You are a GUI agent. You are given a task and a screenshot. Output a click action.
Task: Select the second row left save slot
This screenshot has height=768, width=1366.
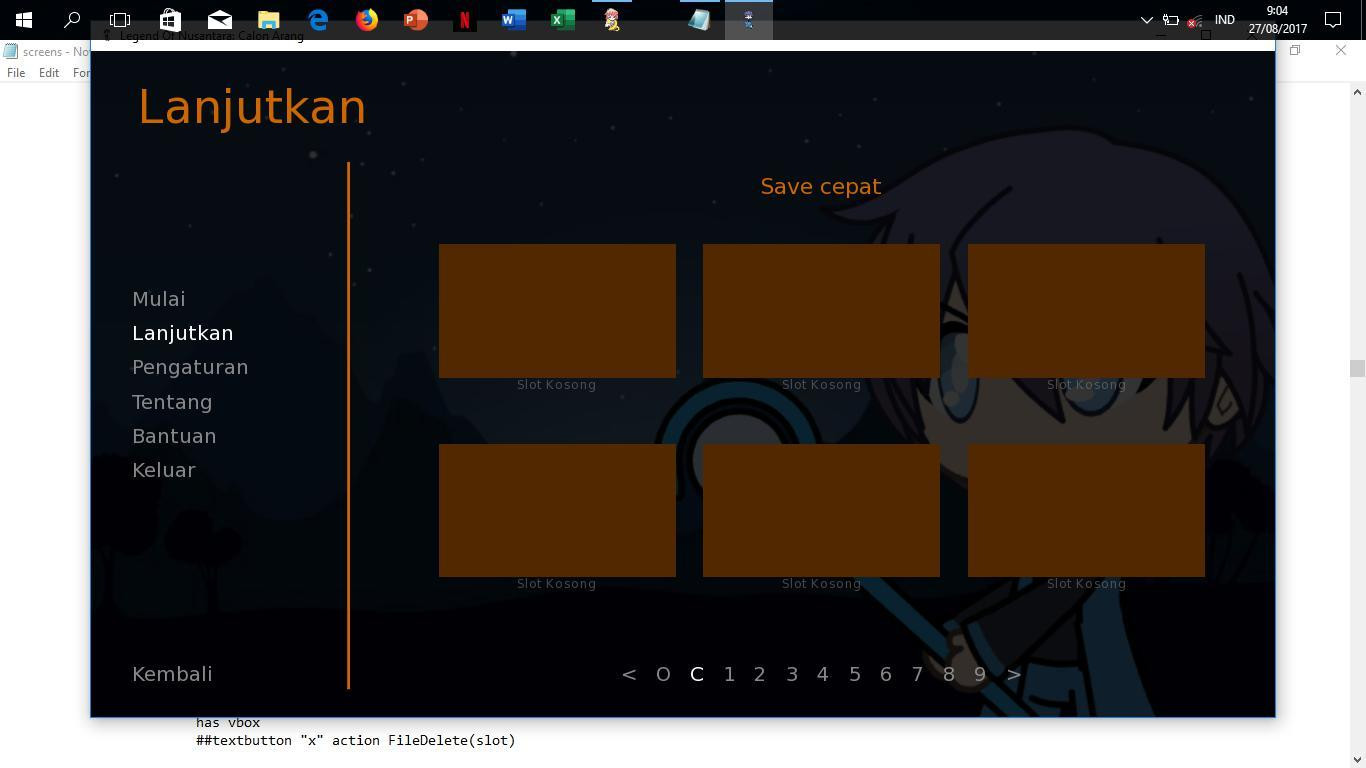[x=557, y=510]
